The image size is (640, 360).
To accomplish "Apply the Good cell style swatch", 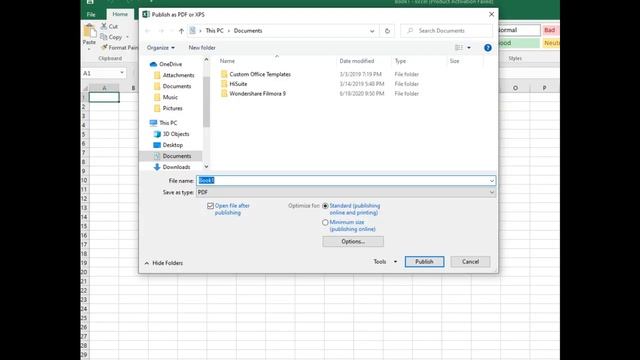I will (518, 43).
